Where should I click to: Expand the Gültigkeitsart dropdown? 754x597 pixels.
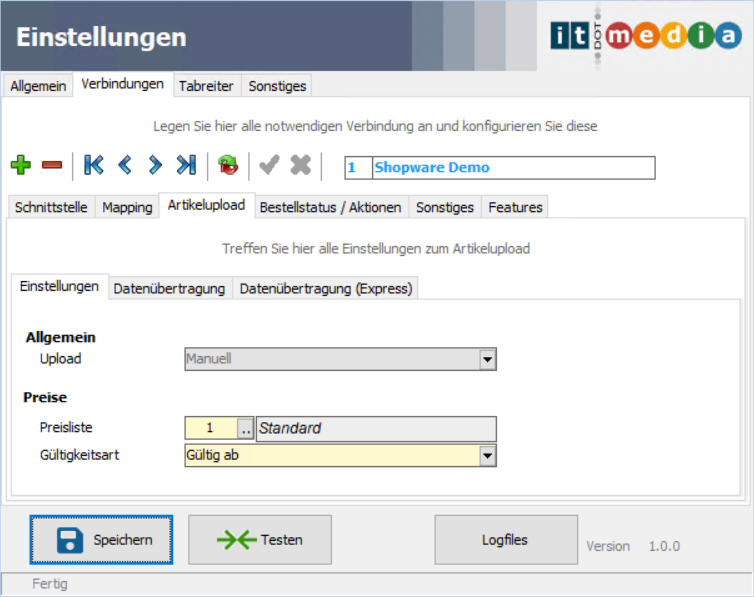pyautogui.click(x=487, y=456)
